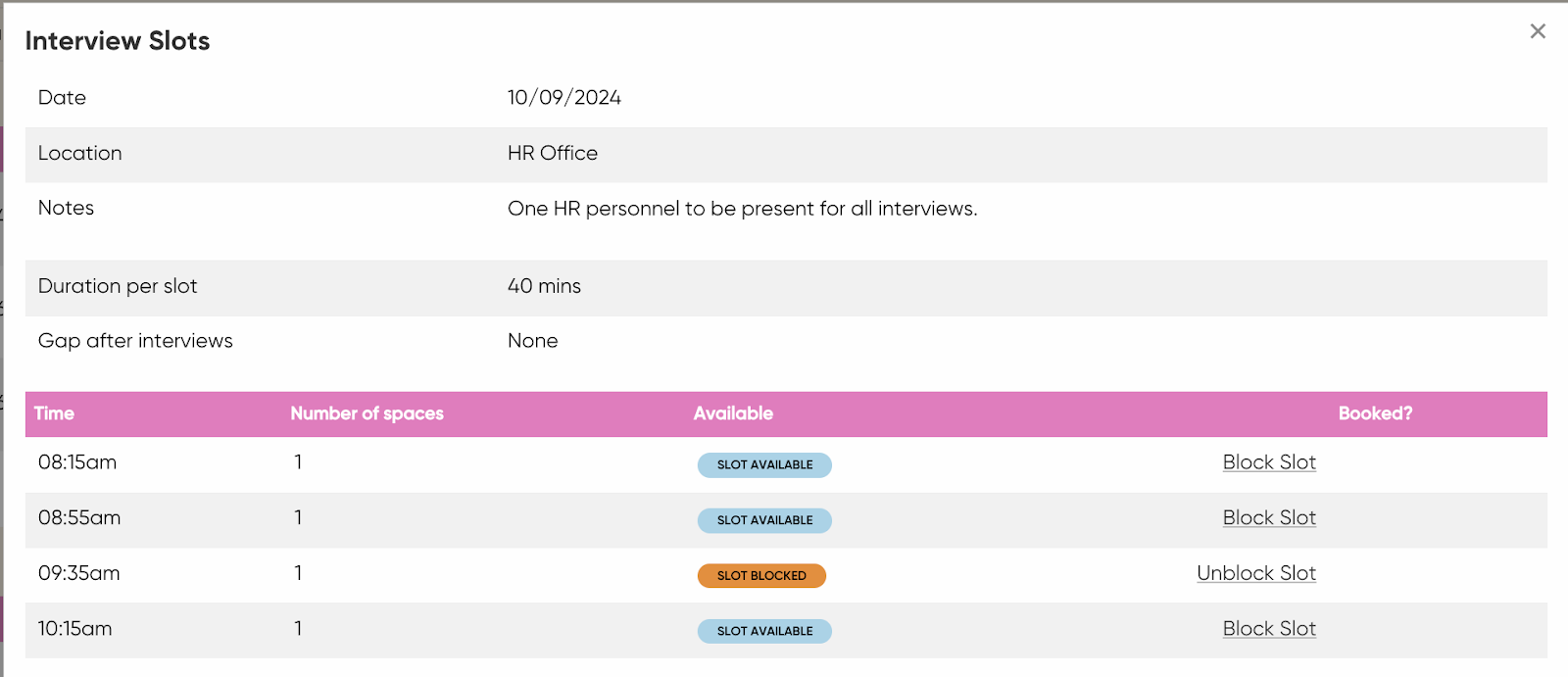1568x677 pixels.
Task: Click the HR Office location value
Action: 552,154
